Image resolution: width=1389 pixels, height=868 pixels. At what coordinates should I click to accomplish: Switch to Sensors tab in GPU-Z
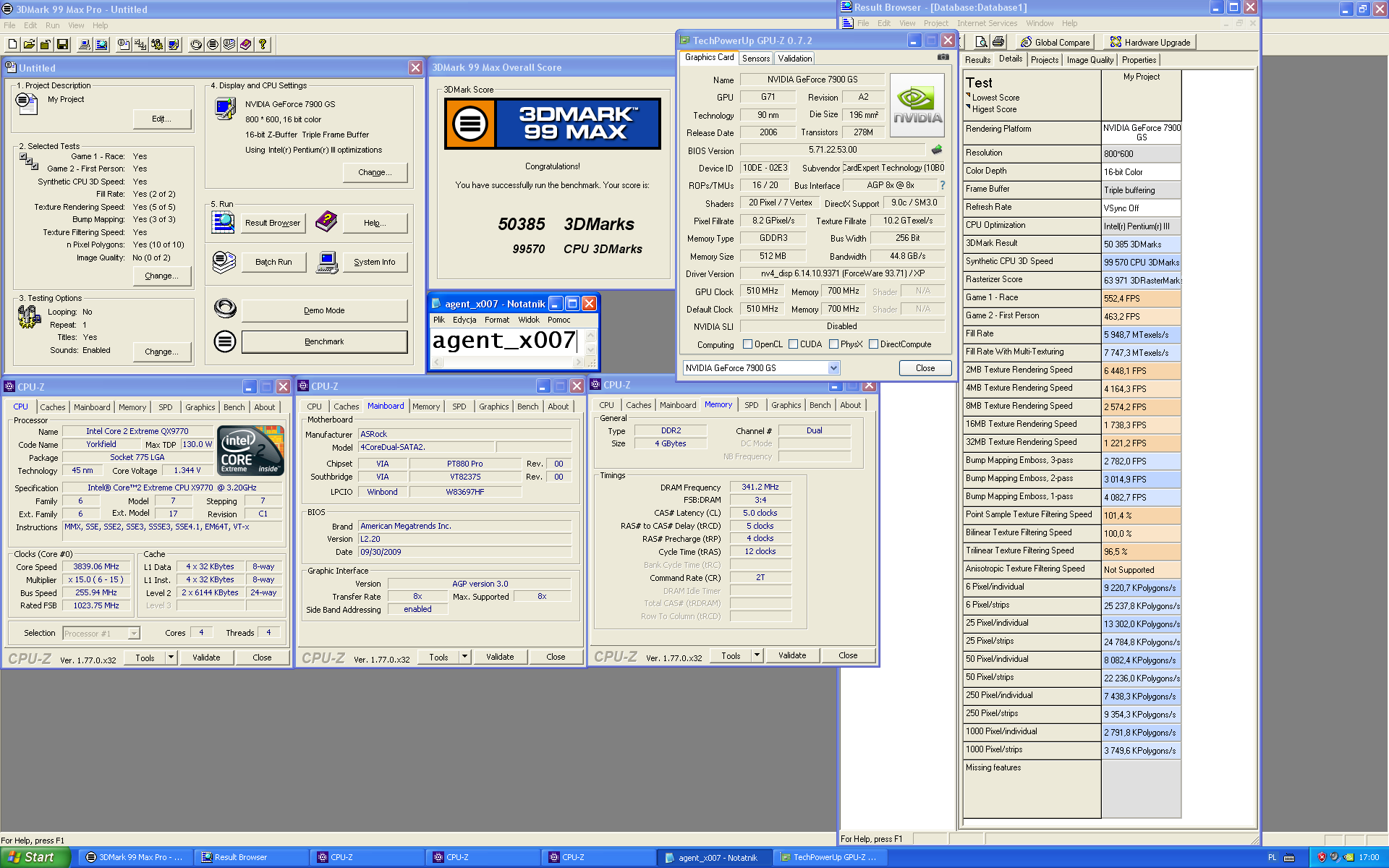click(756, 59)
